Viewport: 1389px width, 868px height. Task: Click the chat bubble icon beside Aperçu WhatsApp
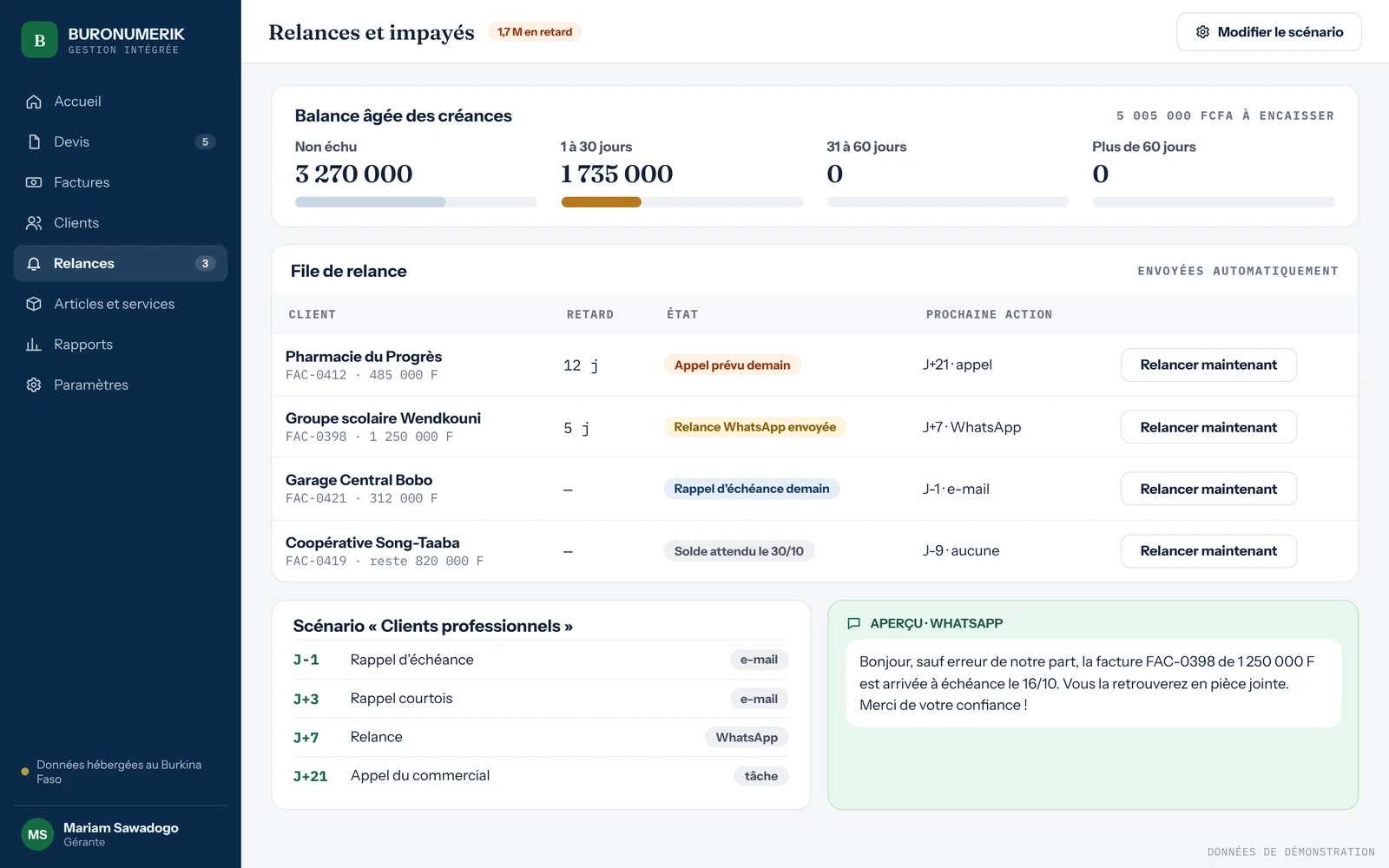[853, 623]
